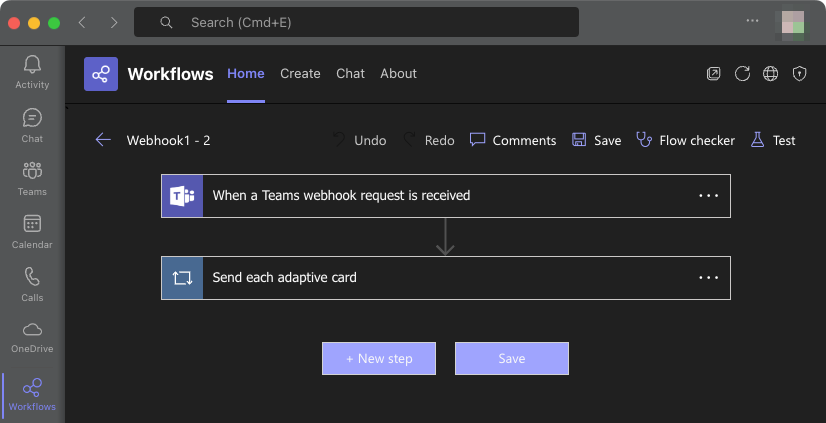The image size is (826, 423).
Task: Click the loop icon on adaptive card step
Action: coord(182,278)
